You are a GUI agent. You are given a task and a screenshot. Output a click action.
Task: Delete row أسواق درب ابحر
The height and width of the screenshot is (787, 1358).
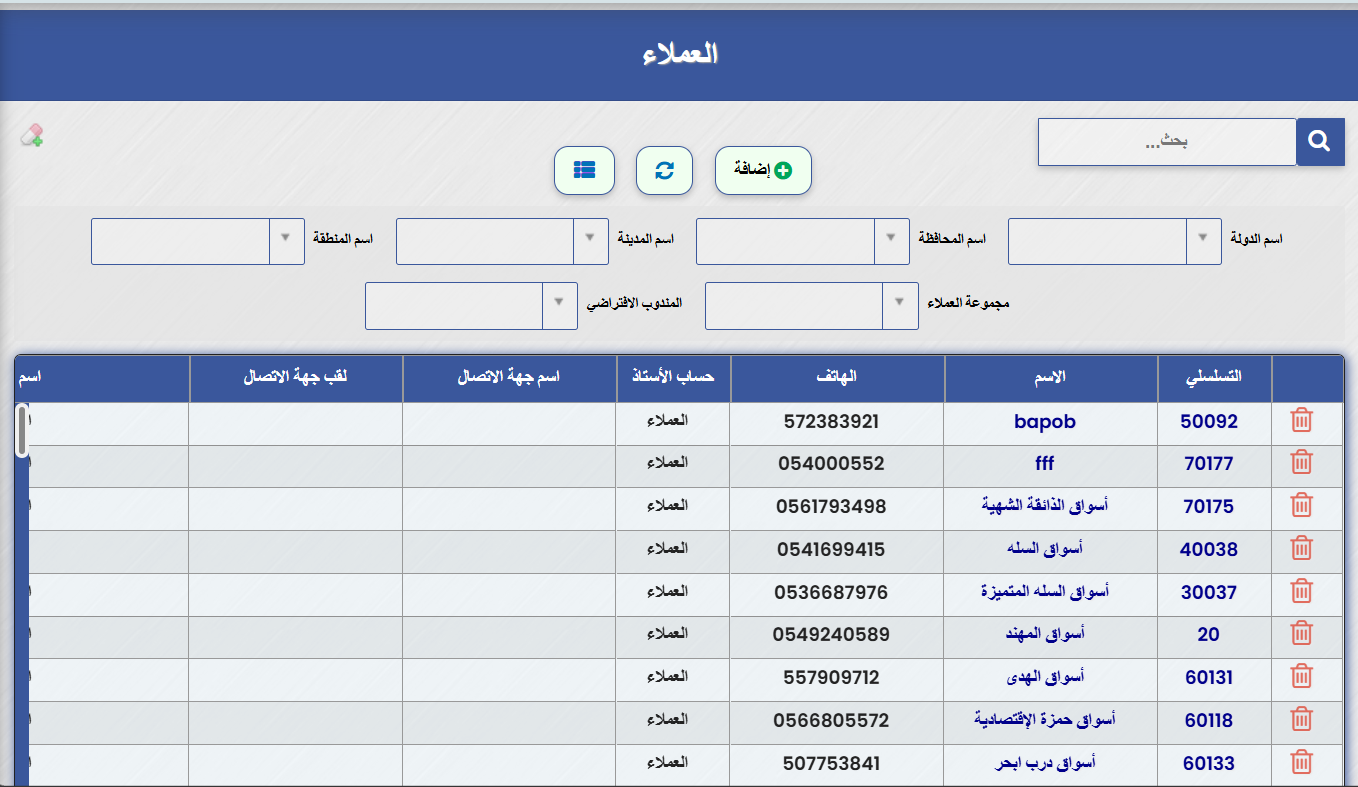pos(1301,762)
